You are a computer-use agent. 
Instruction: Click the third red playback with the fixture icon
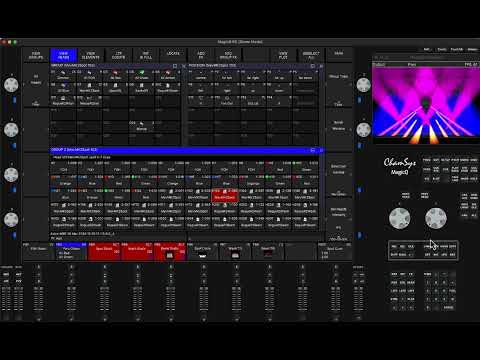pyautogui.click(x=169, y=251)
